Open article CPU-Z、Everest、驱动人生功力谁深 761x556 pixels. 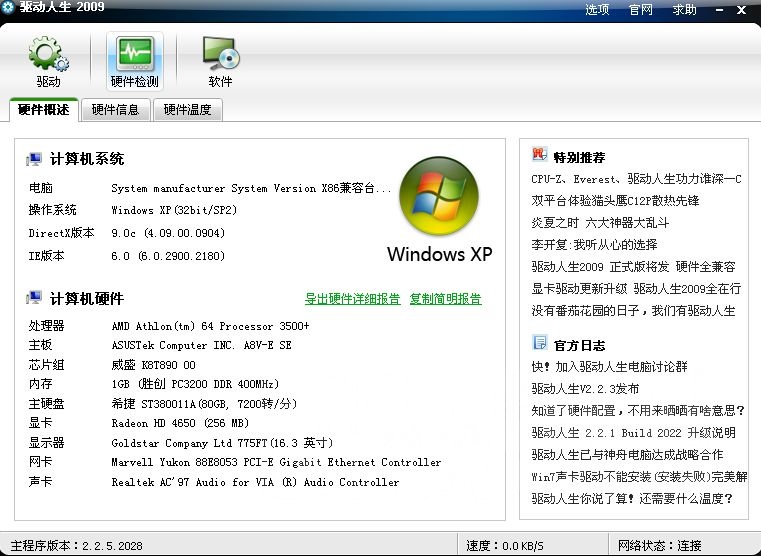(x=636, y=179)
